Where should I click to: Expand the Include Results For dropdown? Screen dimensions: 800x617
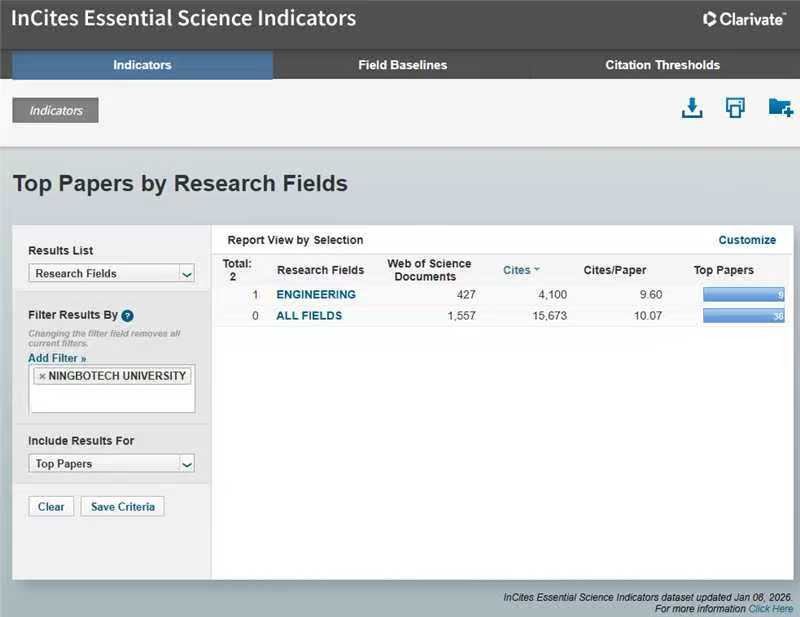112,464
